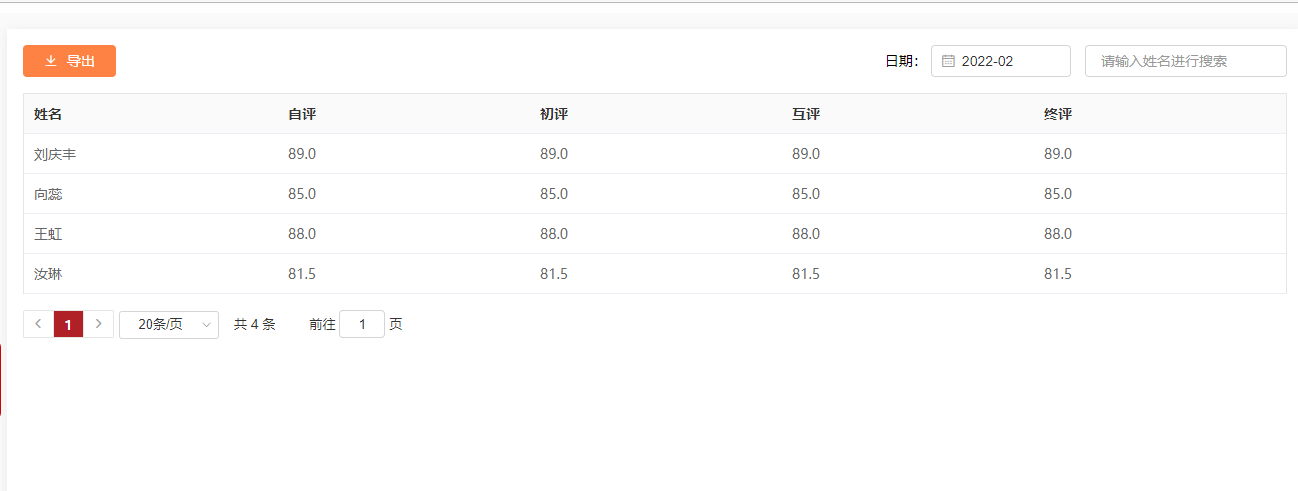Open the 20条/页 page size selector
Image resolution: width=1298 pixels, height=491 pixels.
[x=169, y=324]
